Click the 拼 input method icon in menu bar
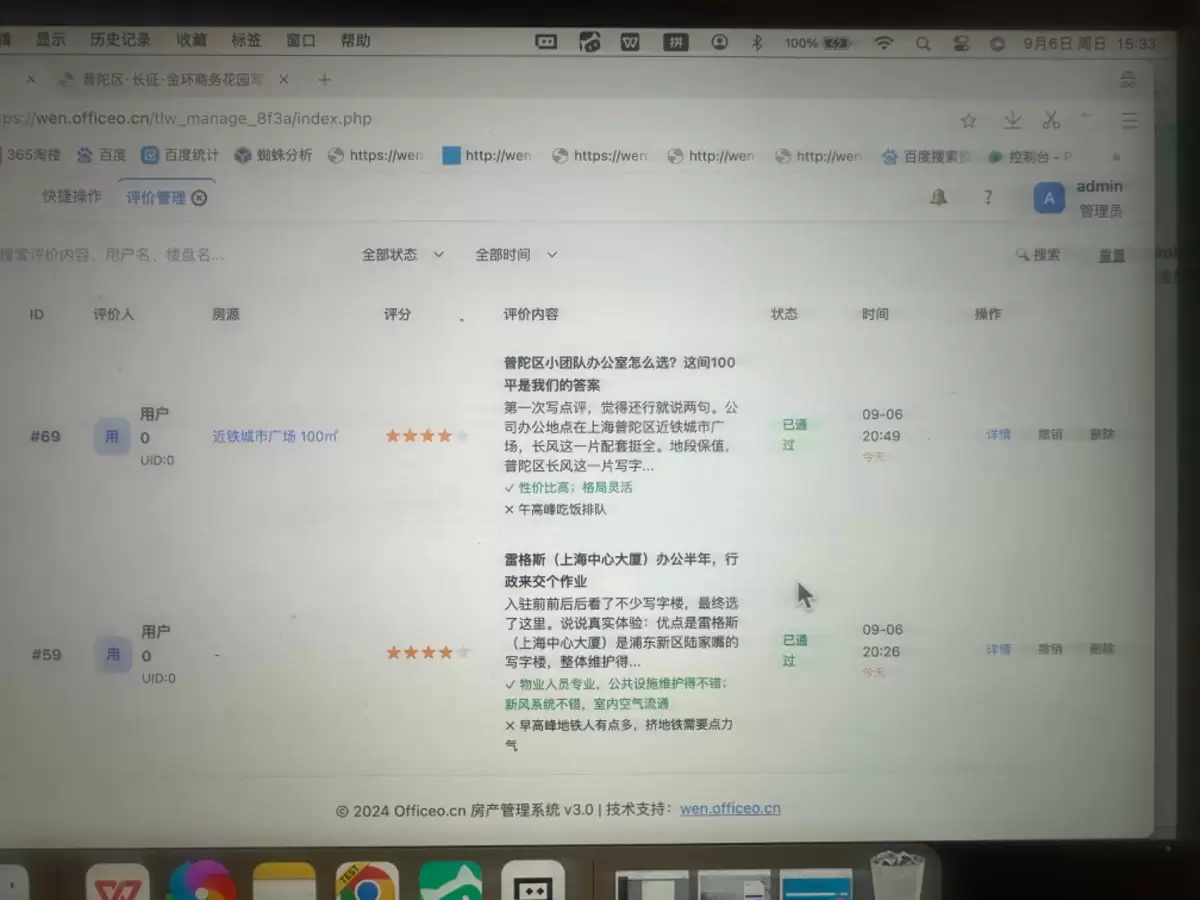Image resolution: width=1200 pixels, height=900 pixels. pos(676,42)
